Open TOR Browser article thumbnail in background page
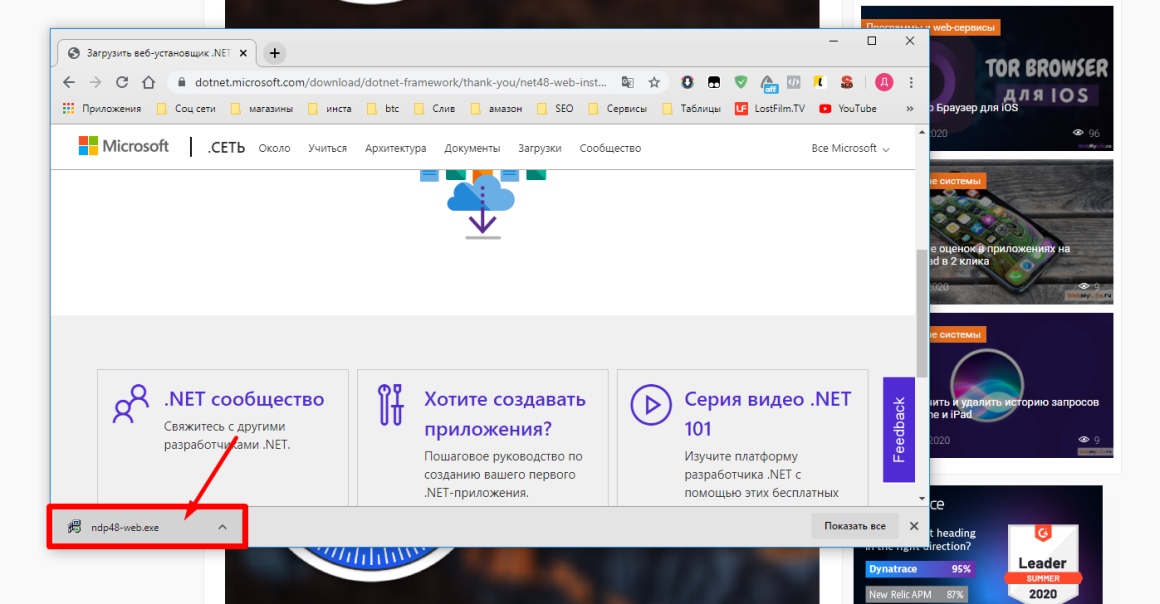The image size is (1160, 604). pyautogui.click(x=1021, y=78)
